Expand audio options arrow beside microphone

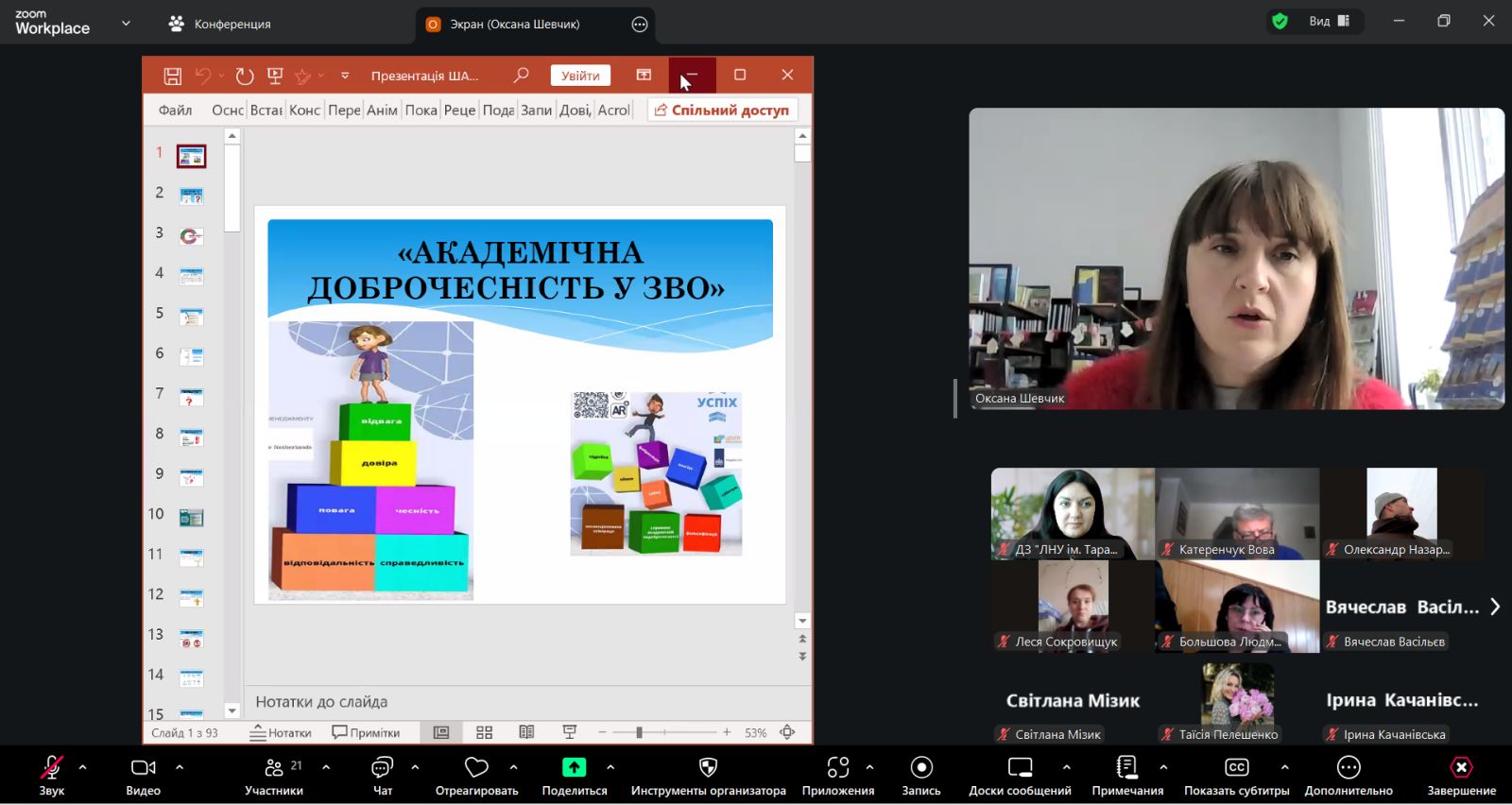point(83,767)
